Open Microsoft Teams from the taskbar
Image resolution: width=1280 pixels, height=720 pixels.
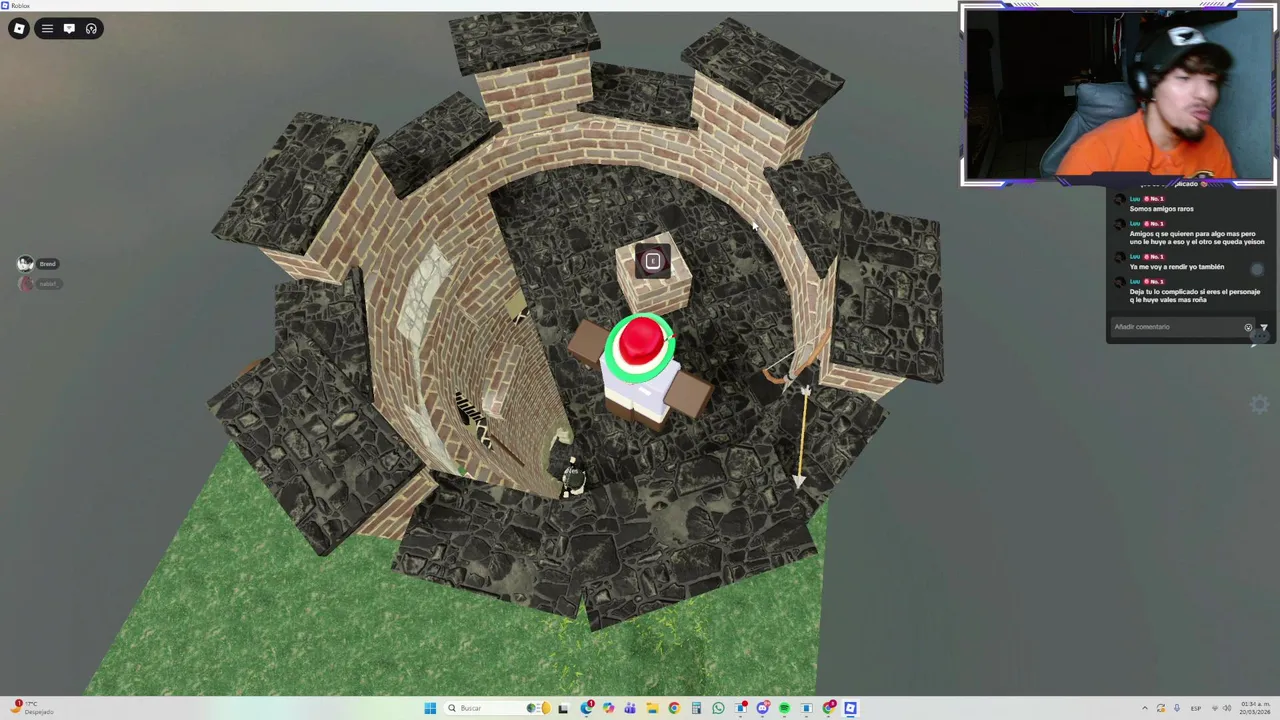pyautogui.click(x=630, y=708)
